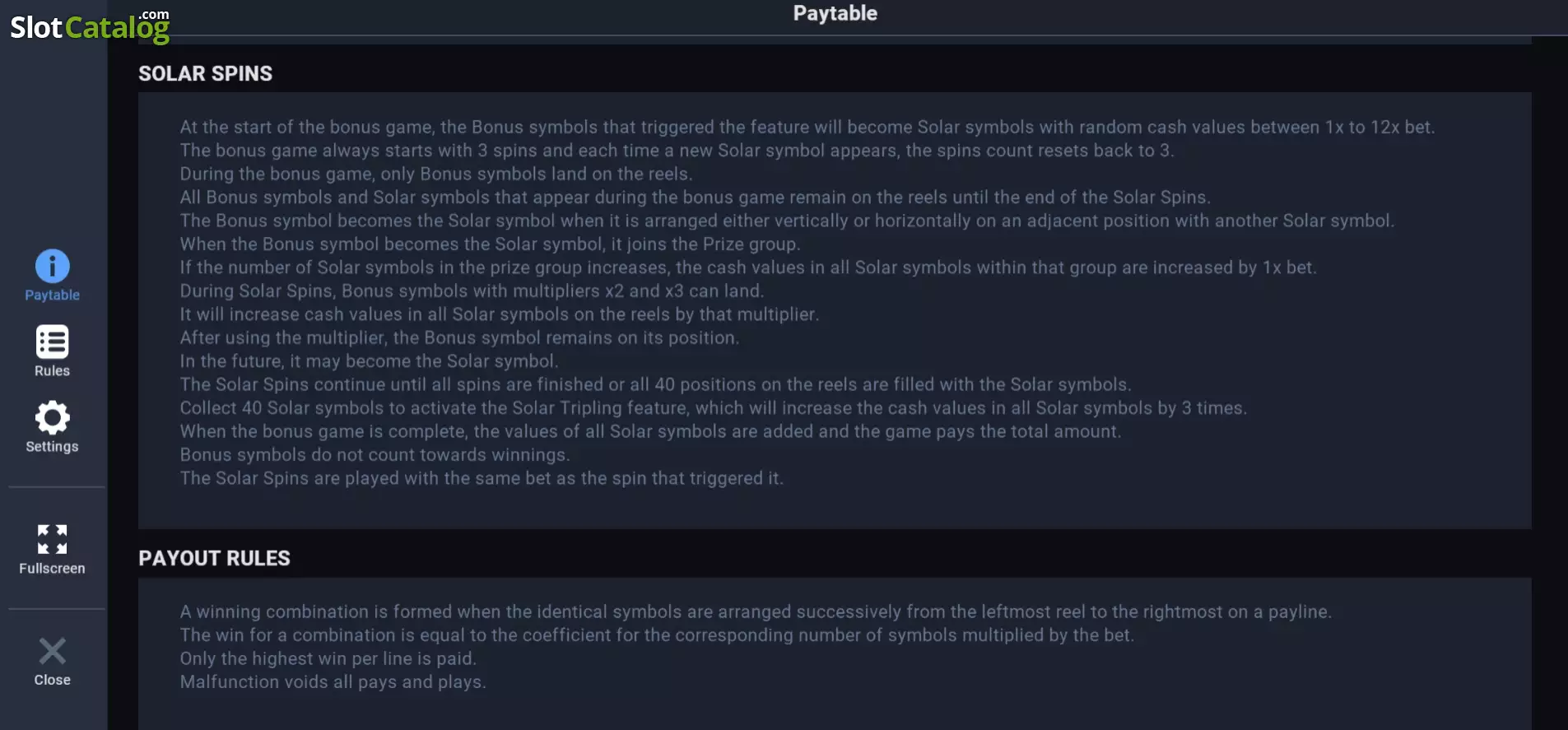Image resolution: width=1568 pixels, height=730 pixels.
Task: Click the Close text label
Action: click(x=52, y=680)
